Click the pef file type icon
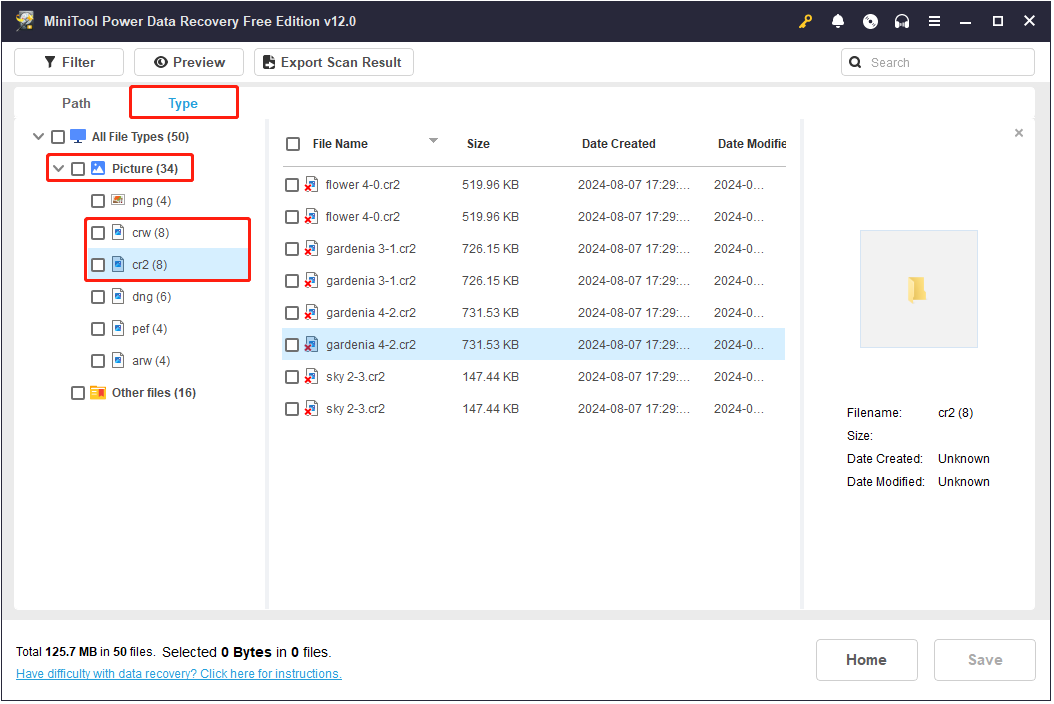1054x704 pixels. [x=118, y=328]
